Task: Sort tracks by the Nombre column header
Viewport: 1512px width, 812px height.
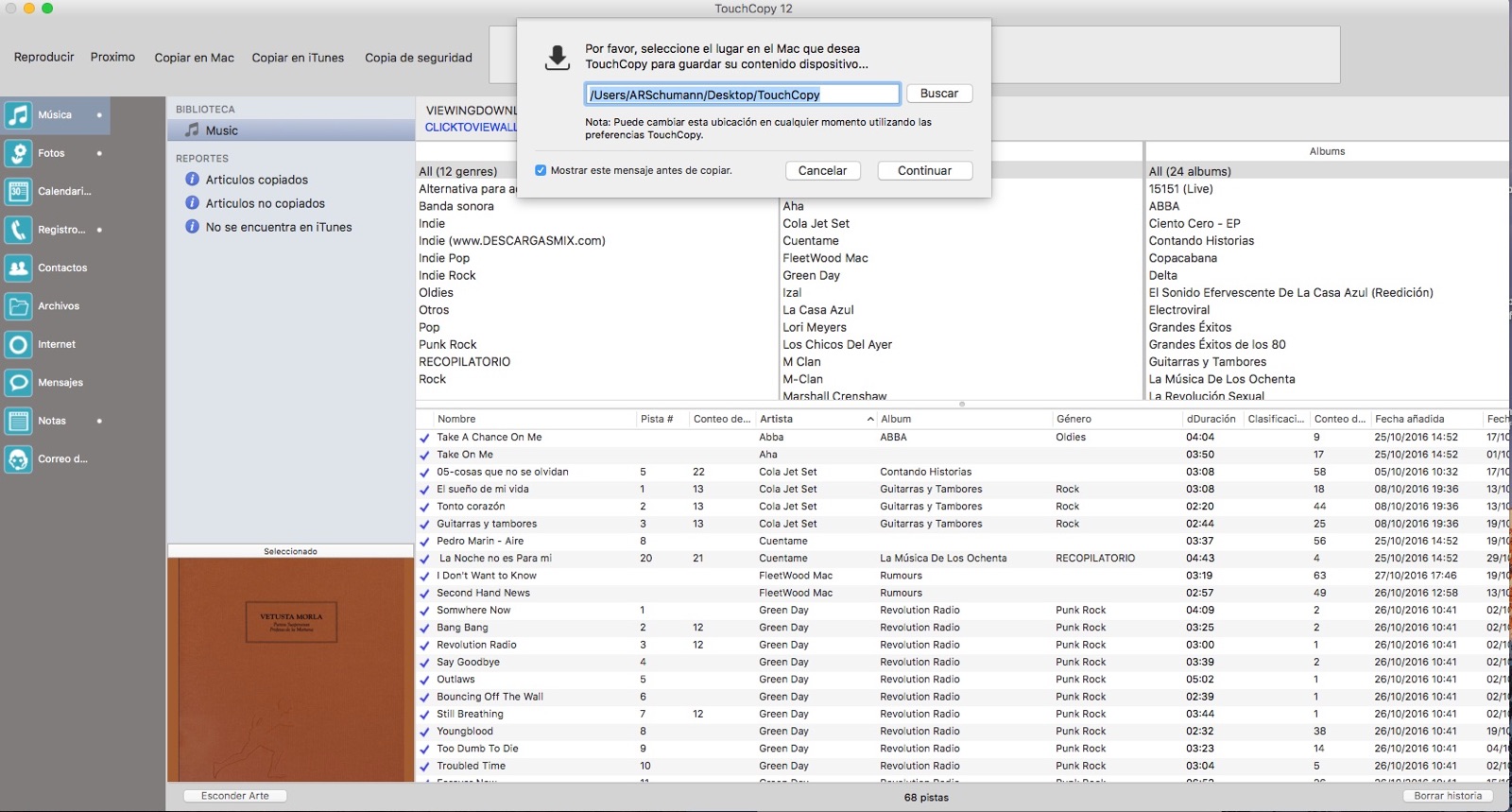Action: (534, 419)
